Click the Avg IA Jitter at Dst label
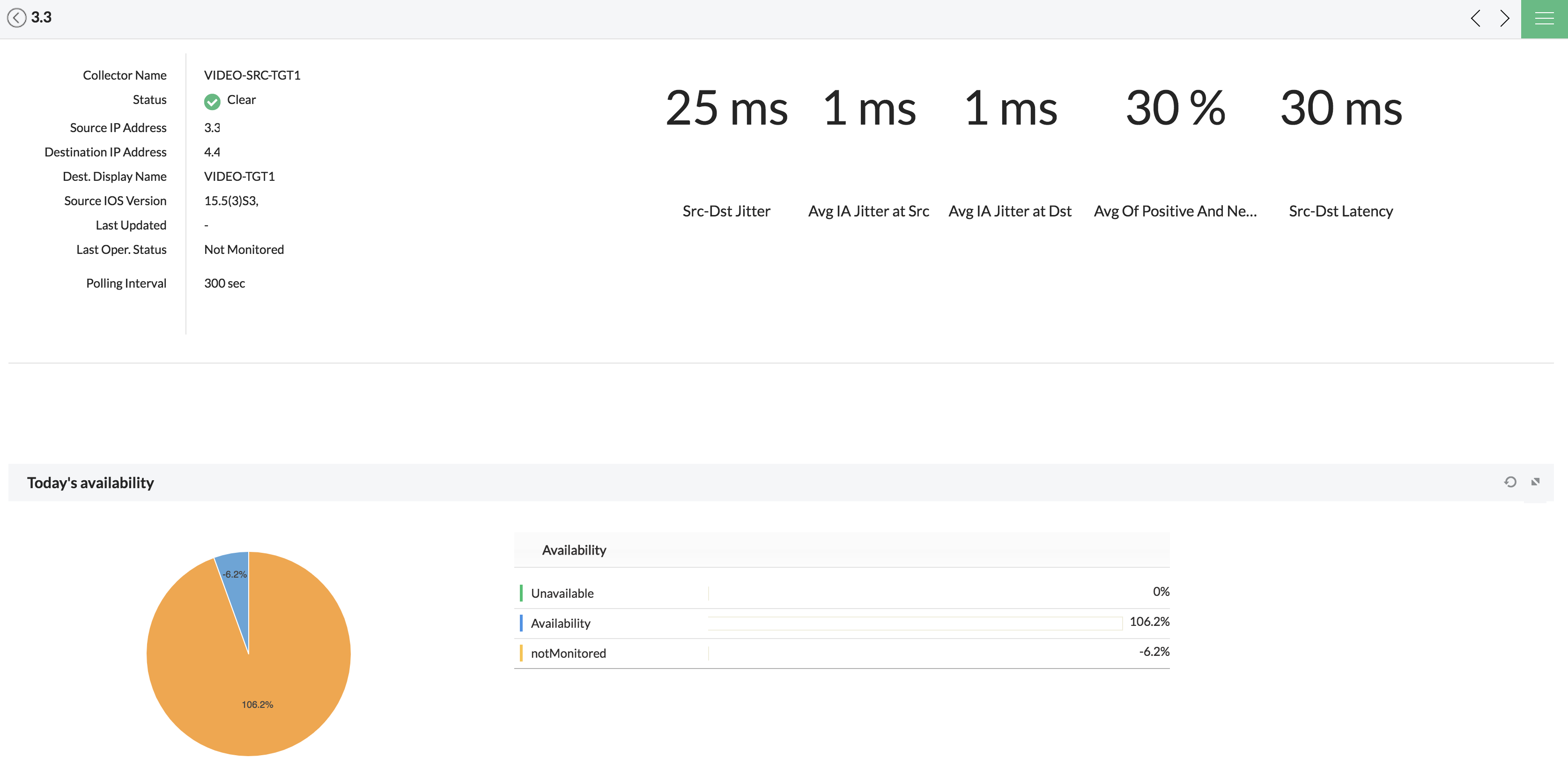The image size is (1568, 773). click(1010, 211)
